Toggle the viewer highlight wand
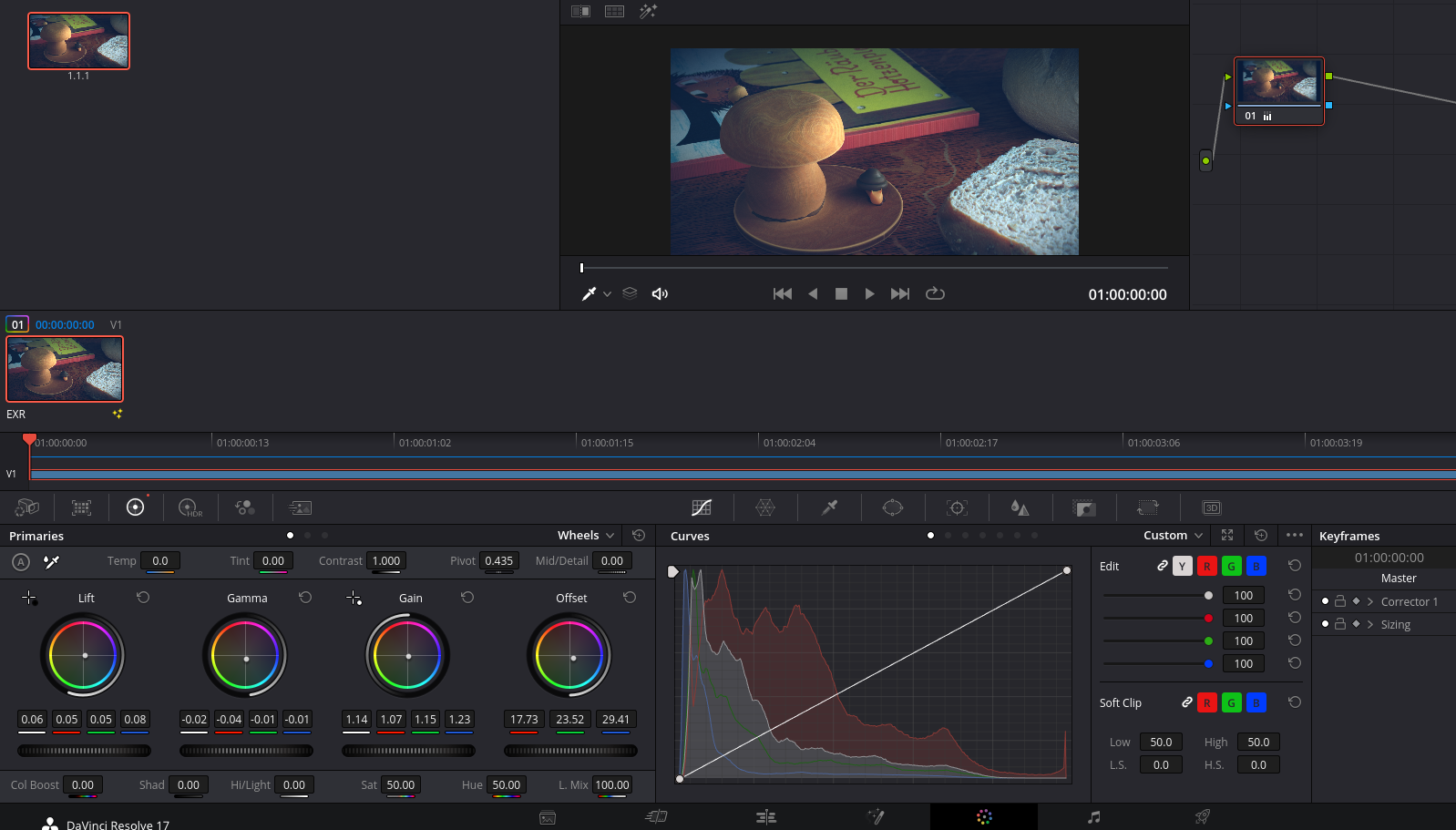The width and height of the screenshot is (1456, 830). click(x=648, y=11)
